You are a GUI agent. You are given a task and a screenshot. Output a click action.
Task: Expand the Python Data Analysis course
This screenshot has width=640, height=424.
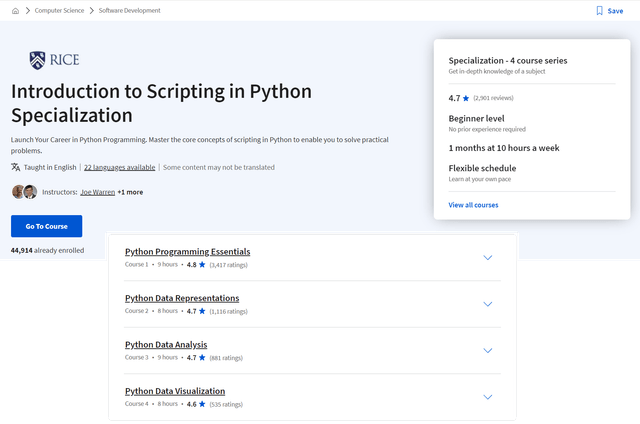(488, 350)
